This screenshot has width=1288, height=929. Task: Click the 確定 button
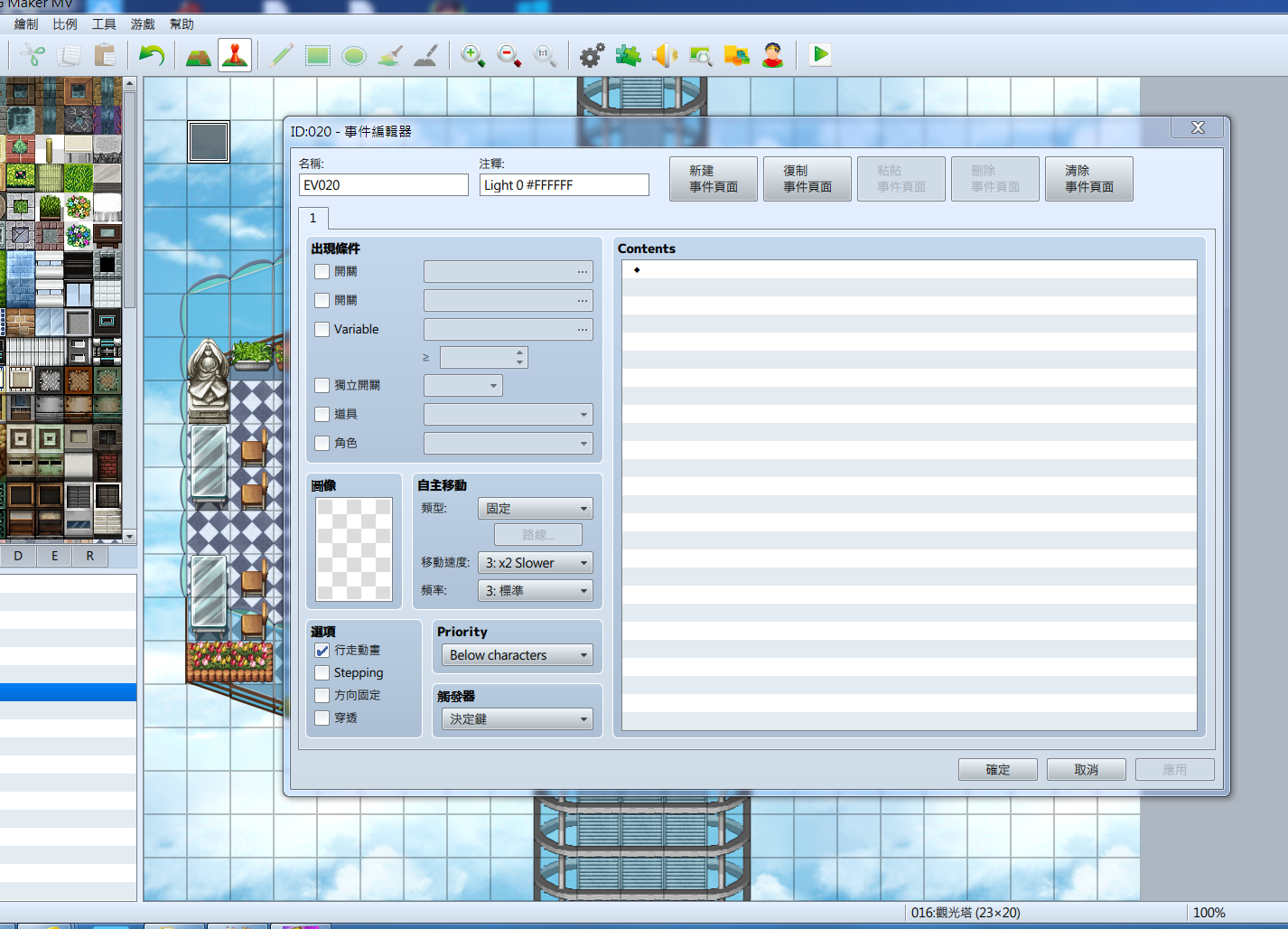tap(998, 770)
